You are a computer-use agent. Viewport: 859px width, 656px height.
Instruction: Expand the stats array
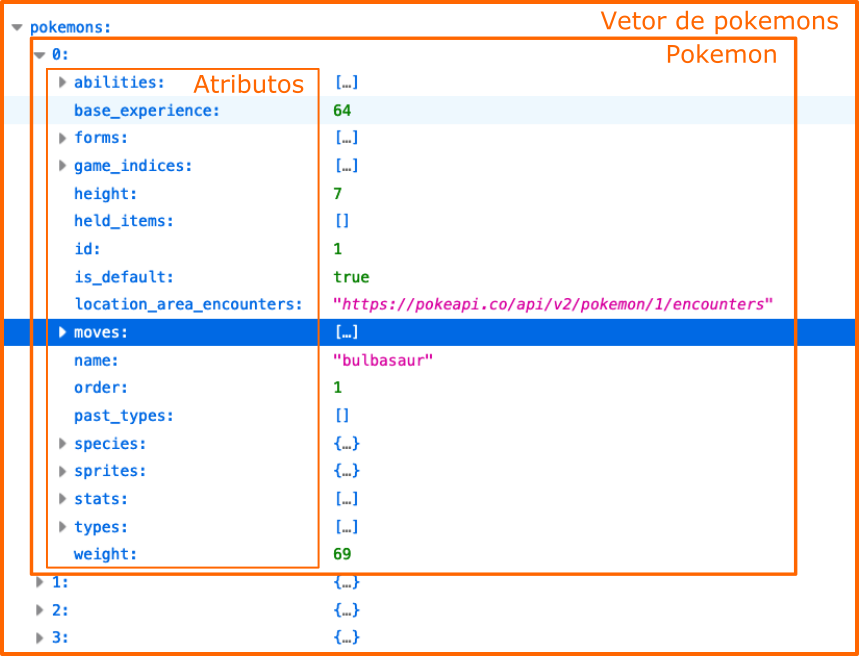[62, 499]
